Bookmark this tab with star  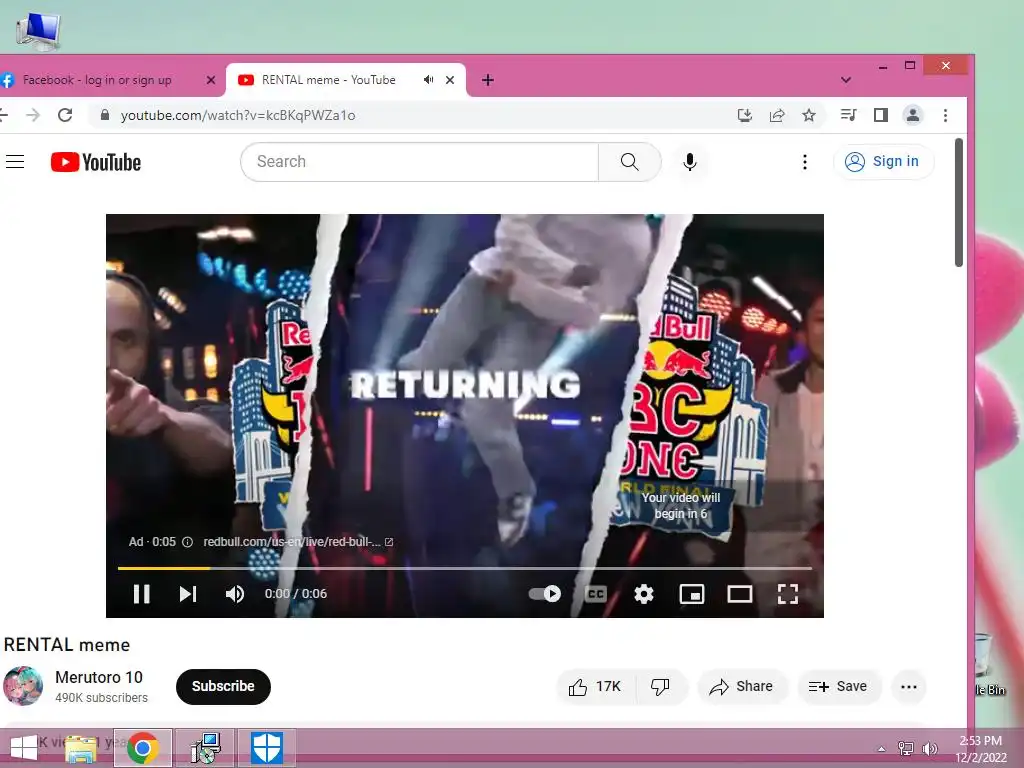[x=808, y=116]
